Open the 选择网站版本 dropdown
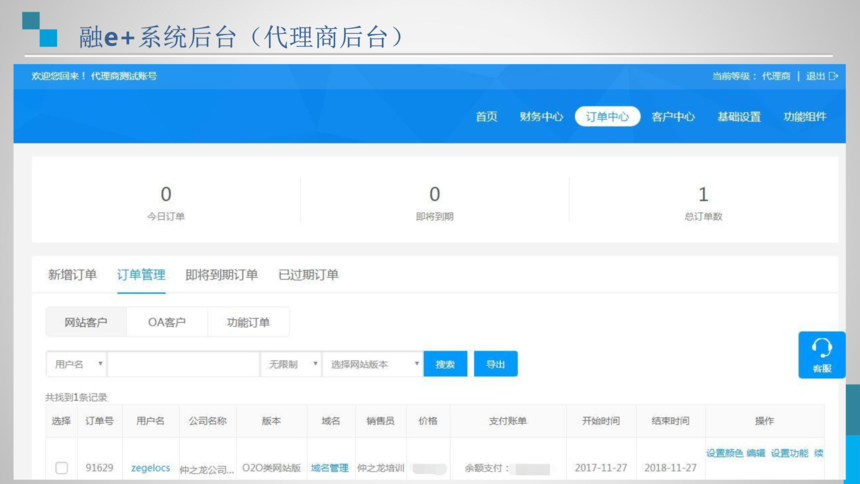The image size is (860, 484). pos(372,365)
